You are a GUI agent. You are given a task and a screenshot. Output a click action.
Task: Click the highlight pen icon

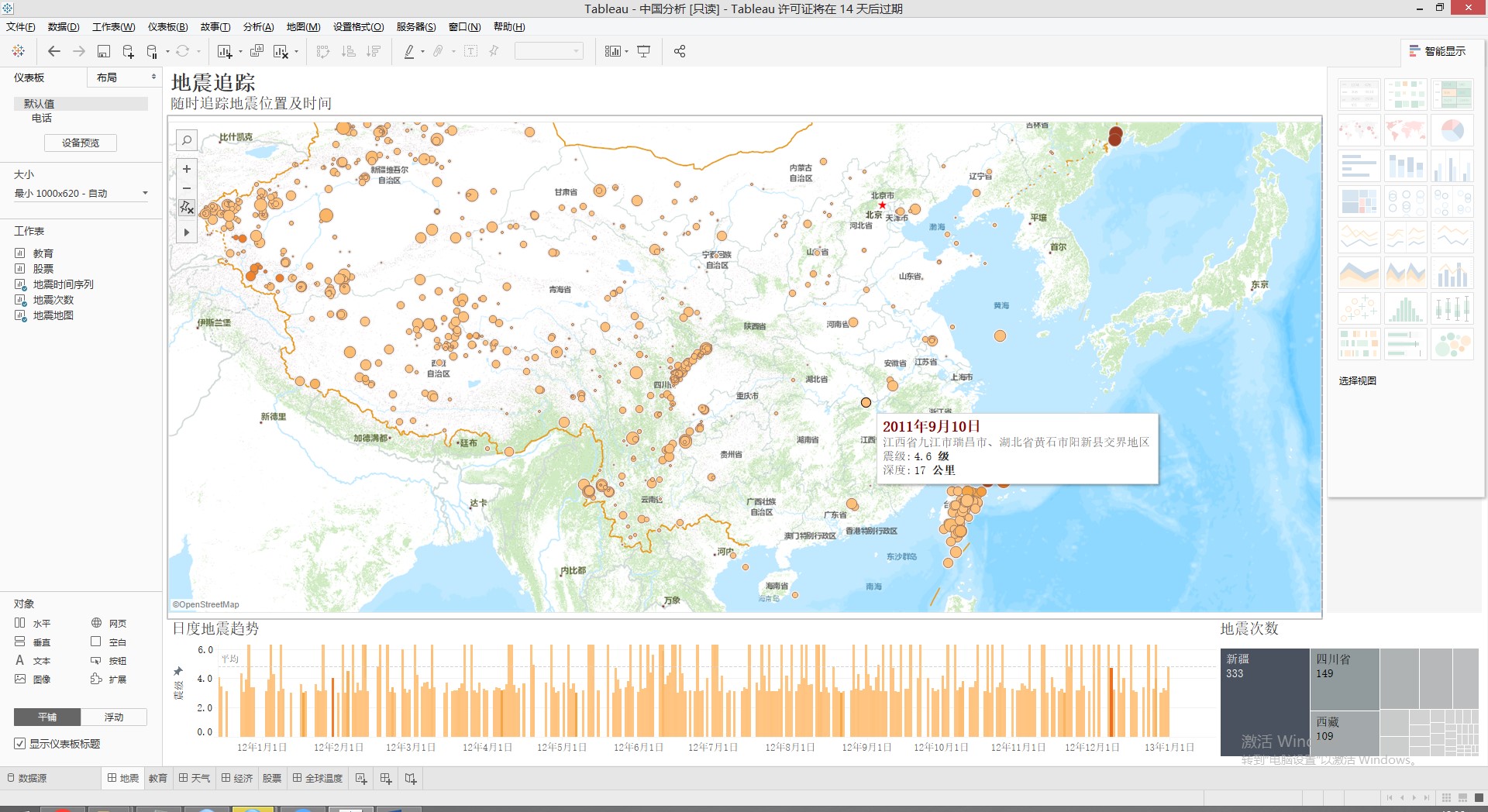[409, 51]
